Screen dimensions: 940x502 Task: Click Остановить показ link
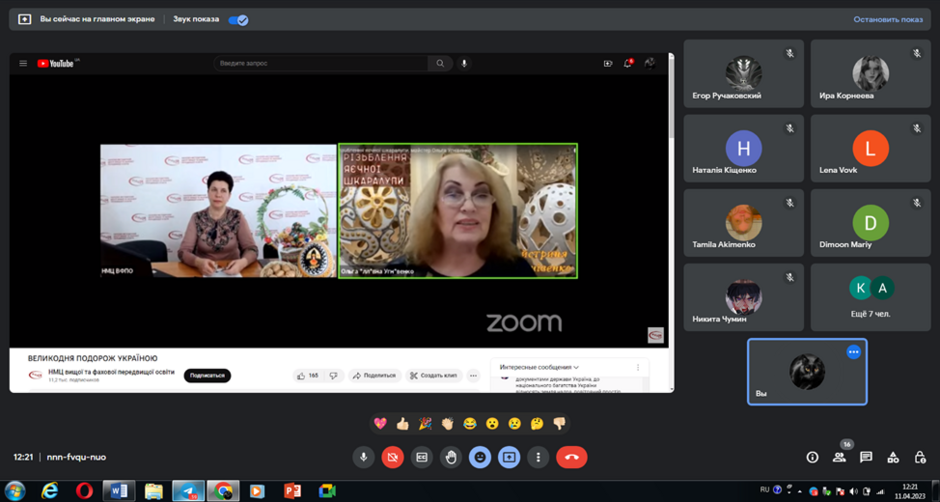click(x=888, y=19)
